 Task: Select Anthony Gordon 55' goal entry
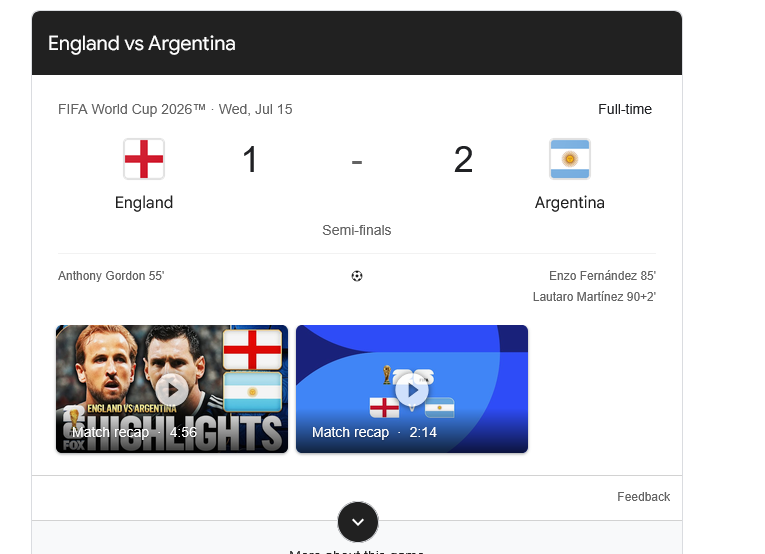click(111, 276)
